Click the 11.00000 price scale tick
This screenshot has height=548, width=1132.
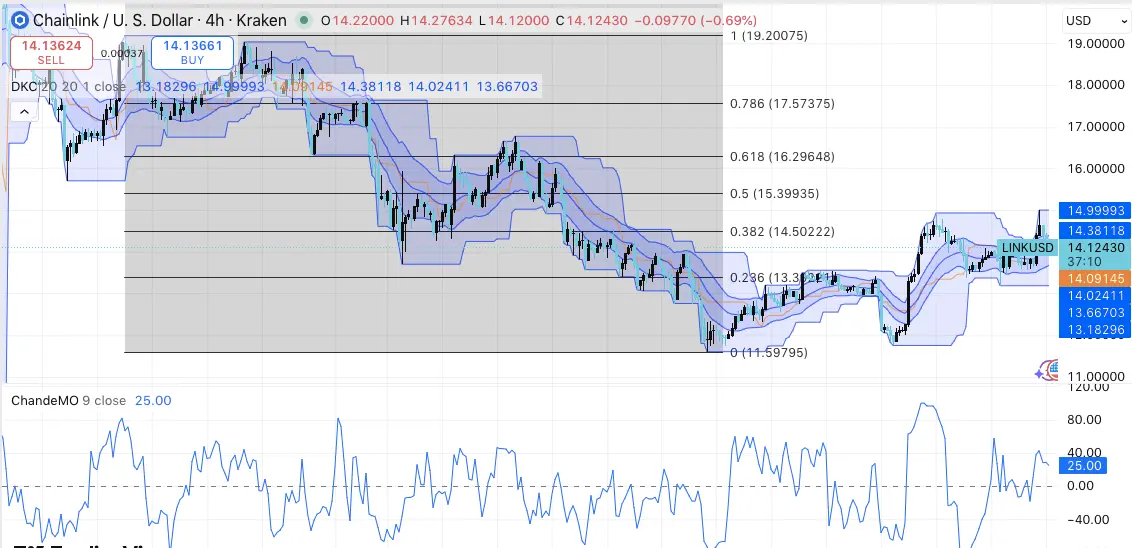(x=1096, y=377)
